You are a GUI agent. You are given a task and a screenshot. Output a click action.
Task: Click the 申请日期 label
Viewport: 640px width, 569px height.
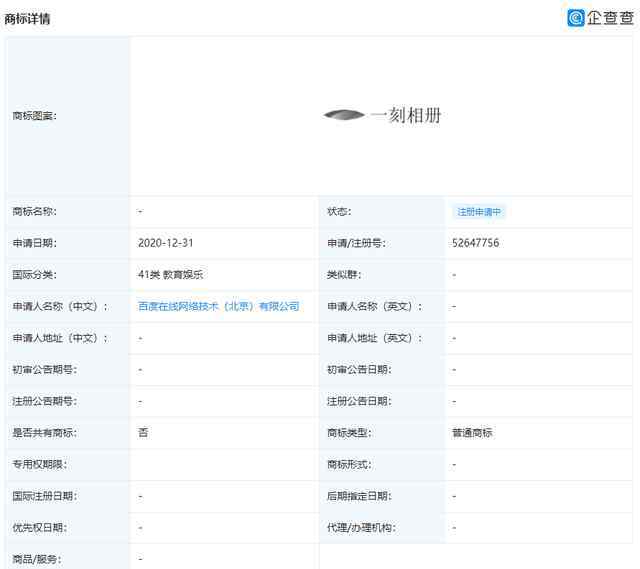click(x=35, y=243)
